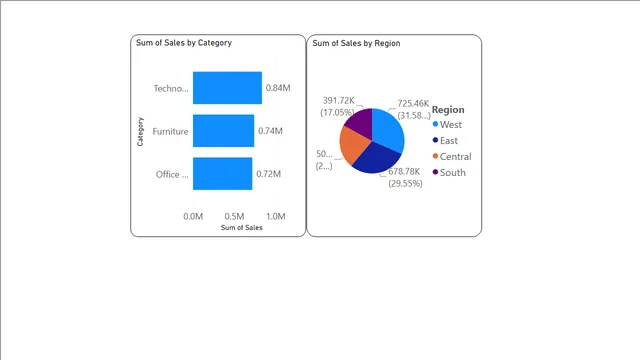Select the East legend marker

point(435,140)
